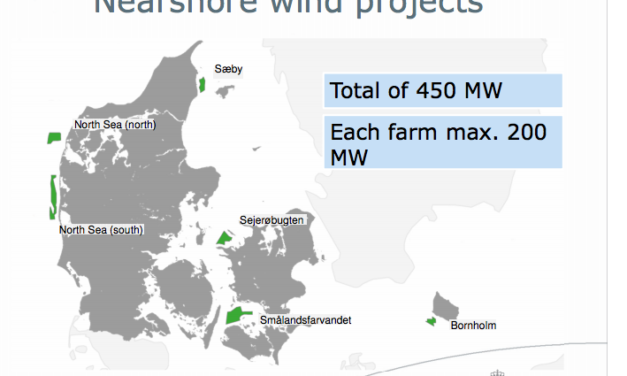The width and height of the screenshot is (627, 376).
Task: Click the Smålandsfarvandet label
Action: (x=306, y=320)
